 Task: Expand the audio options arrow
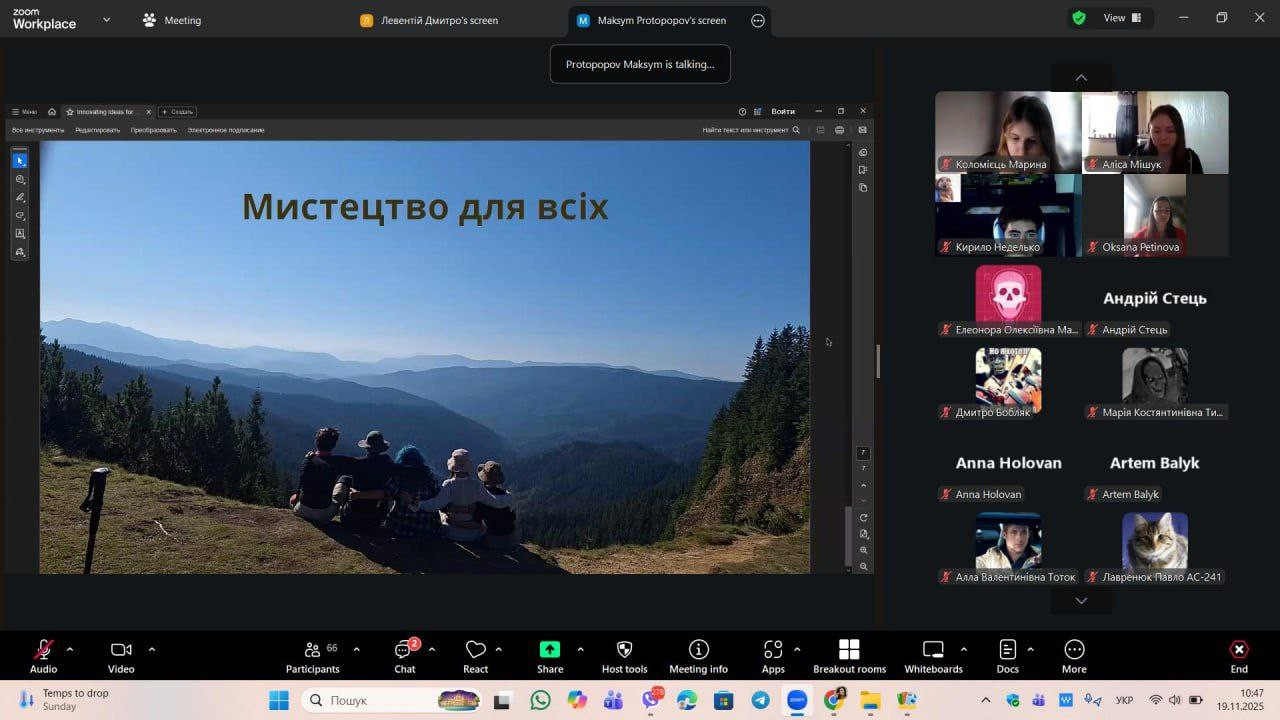pos(70,650)
